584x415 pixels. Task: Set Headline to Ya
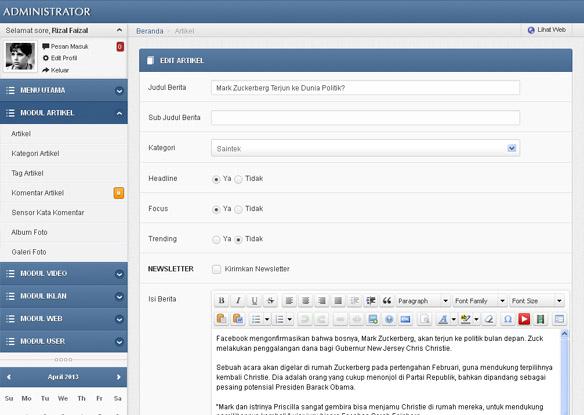(216, 180)
